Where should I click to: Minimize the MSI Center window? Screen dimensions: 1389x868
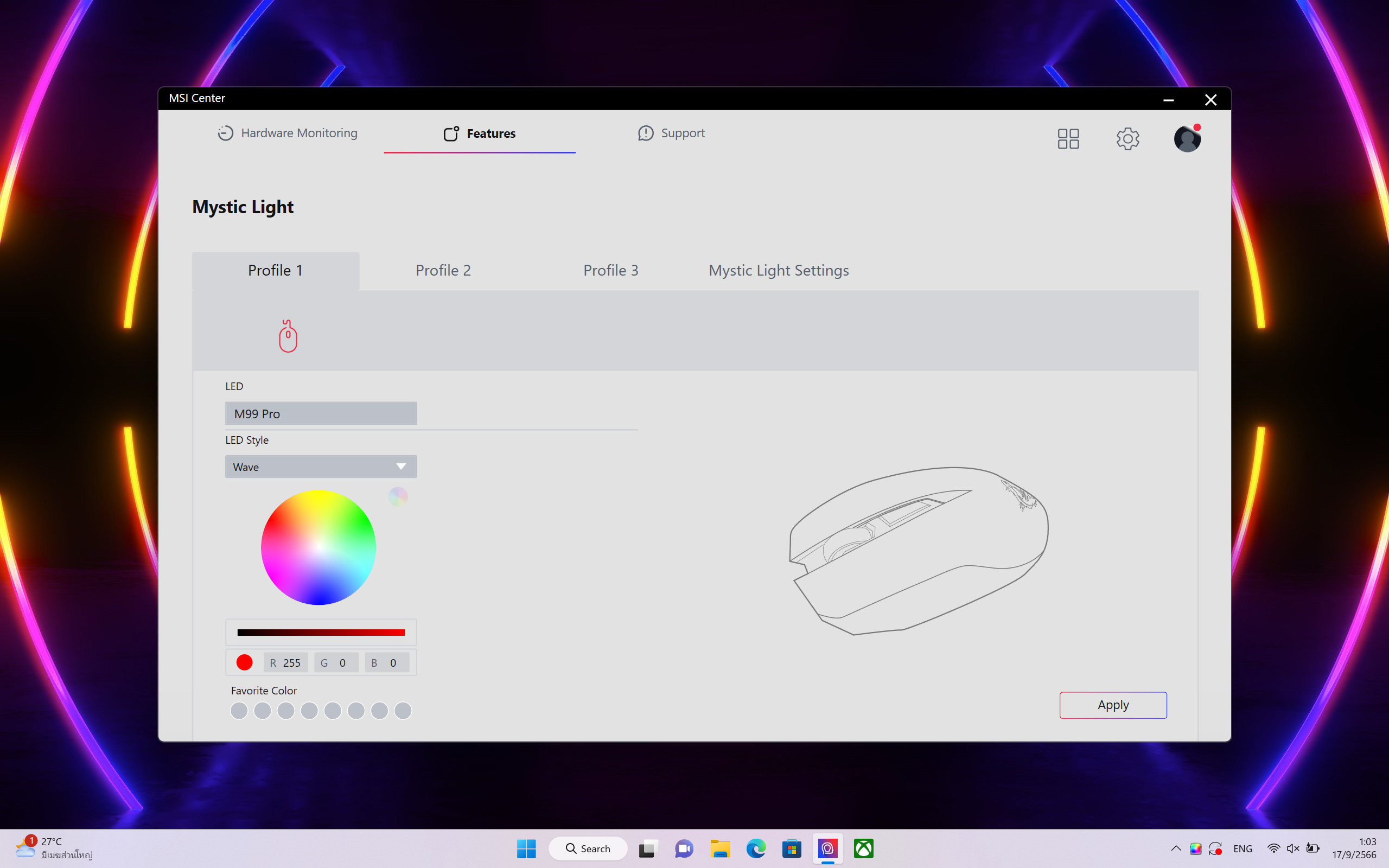pos(1168,100)
